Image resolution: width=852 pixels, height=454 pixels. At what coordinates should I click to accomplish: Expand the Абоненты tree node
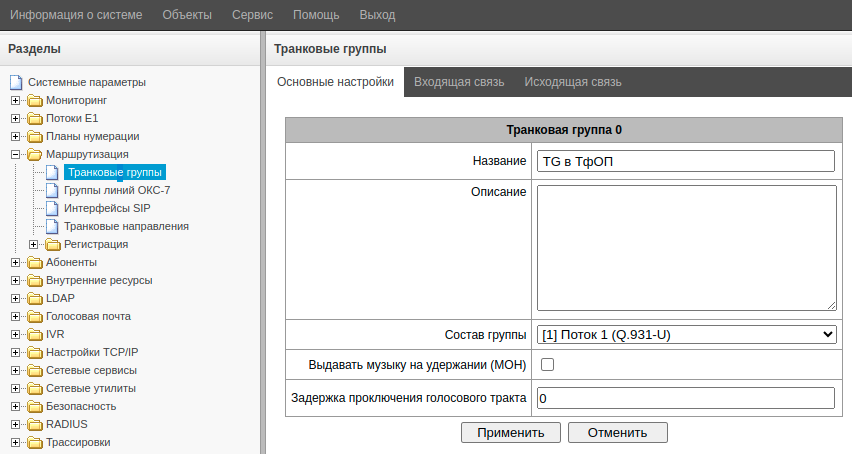point(15,263)
